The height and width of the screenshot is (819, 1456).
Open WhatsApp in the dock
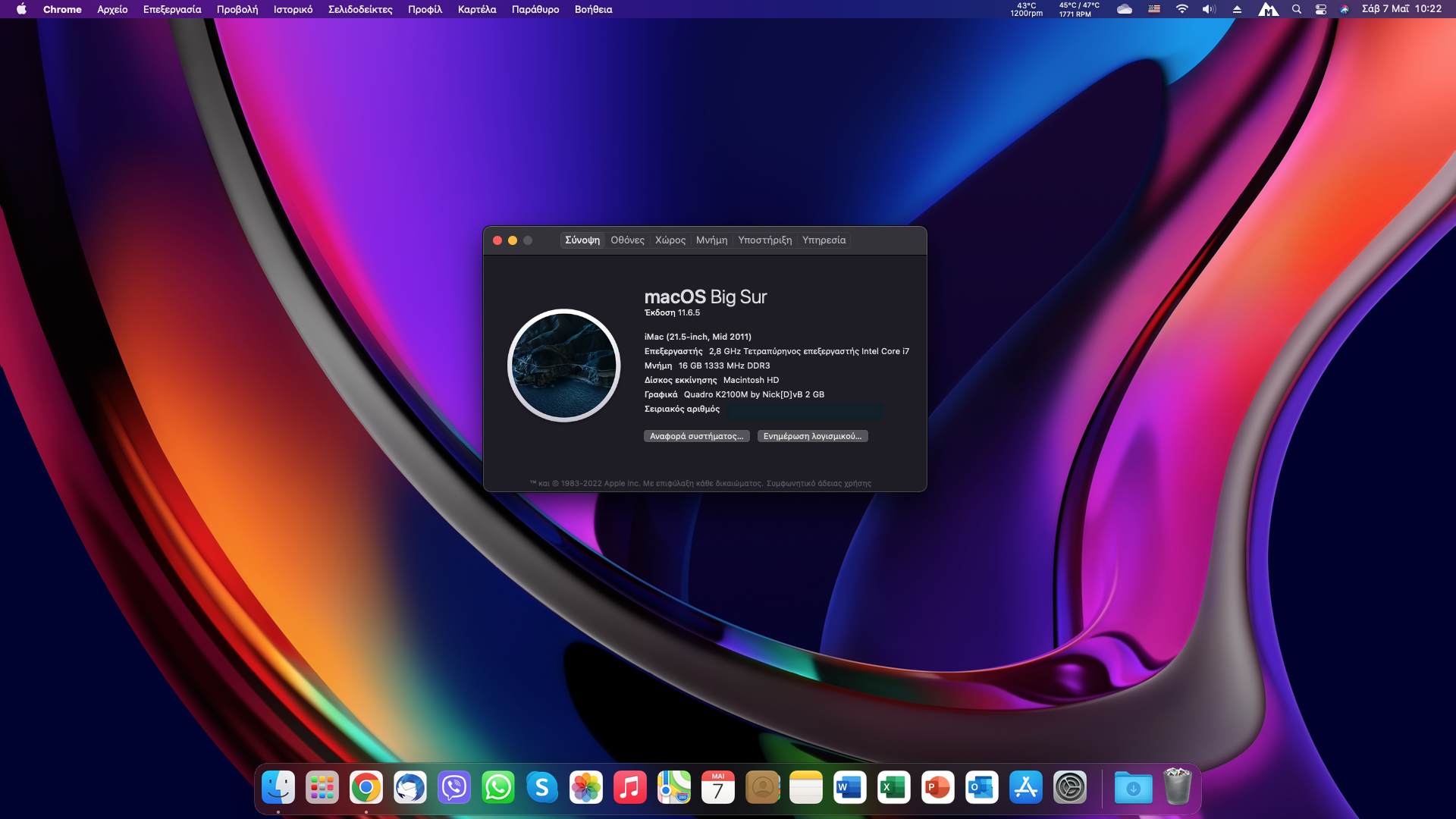(x=498, y=788)
